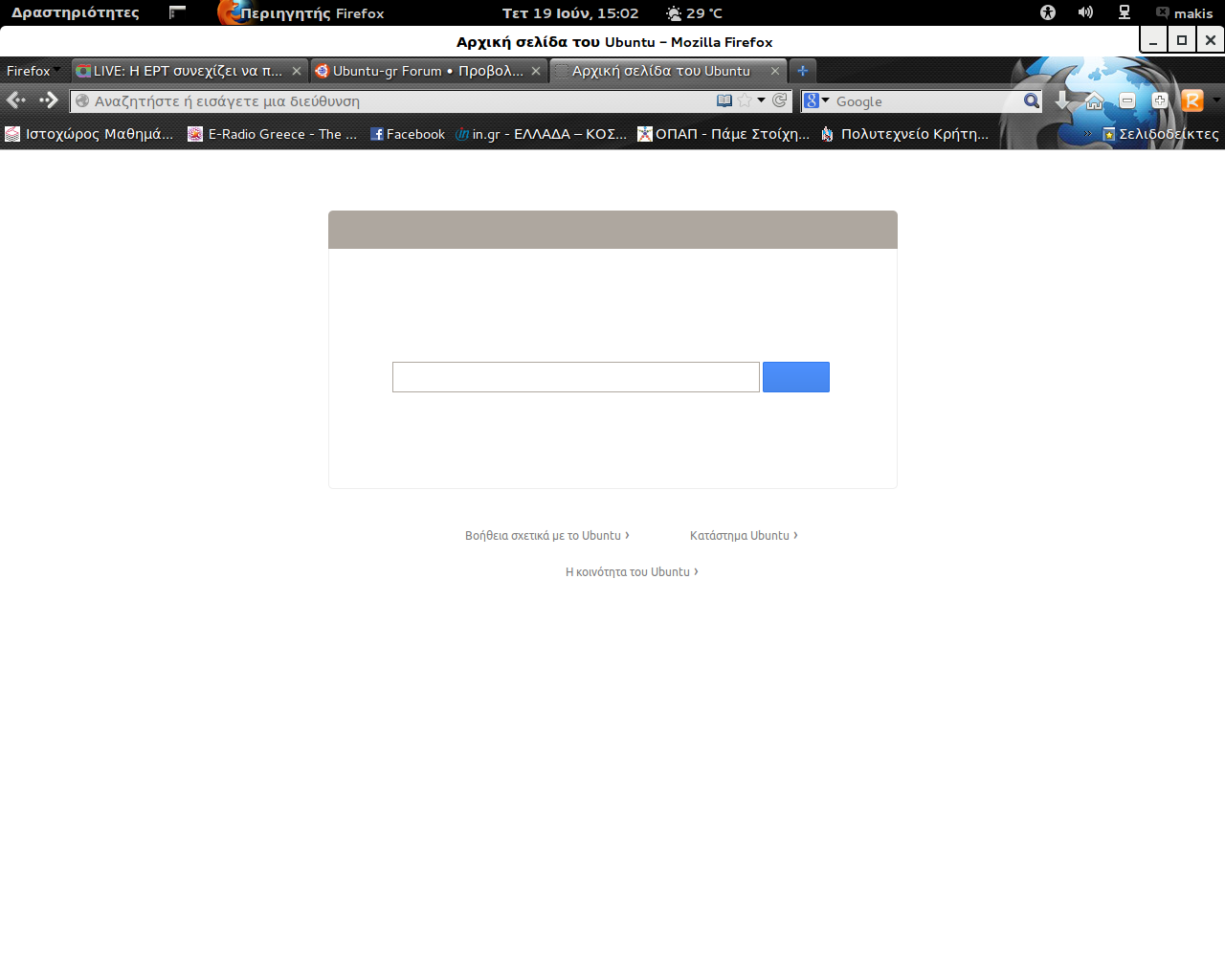Click the Κατάστημα Ubuntu link
The height and width of the screenshot is (980, 1225).
pos(743,536)
